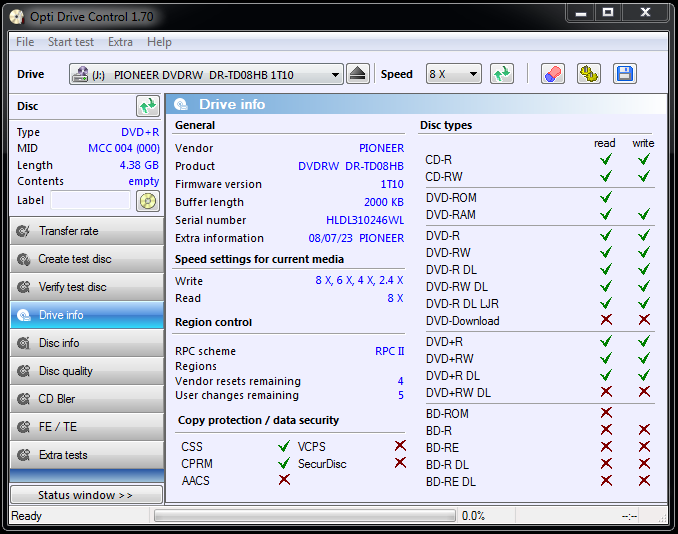Image resolution: width=678 pixels, height=534 pixels.
Task: Open Extra tests page
Action: [x=87, y=455]
